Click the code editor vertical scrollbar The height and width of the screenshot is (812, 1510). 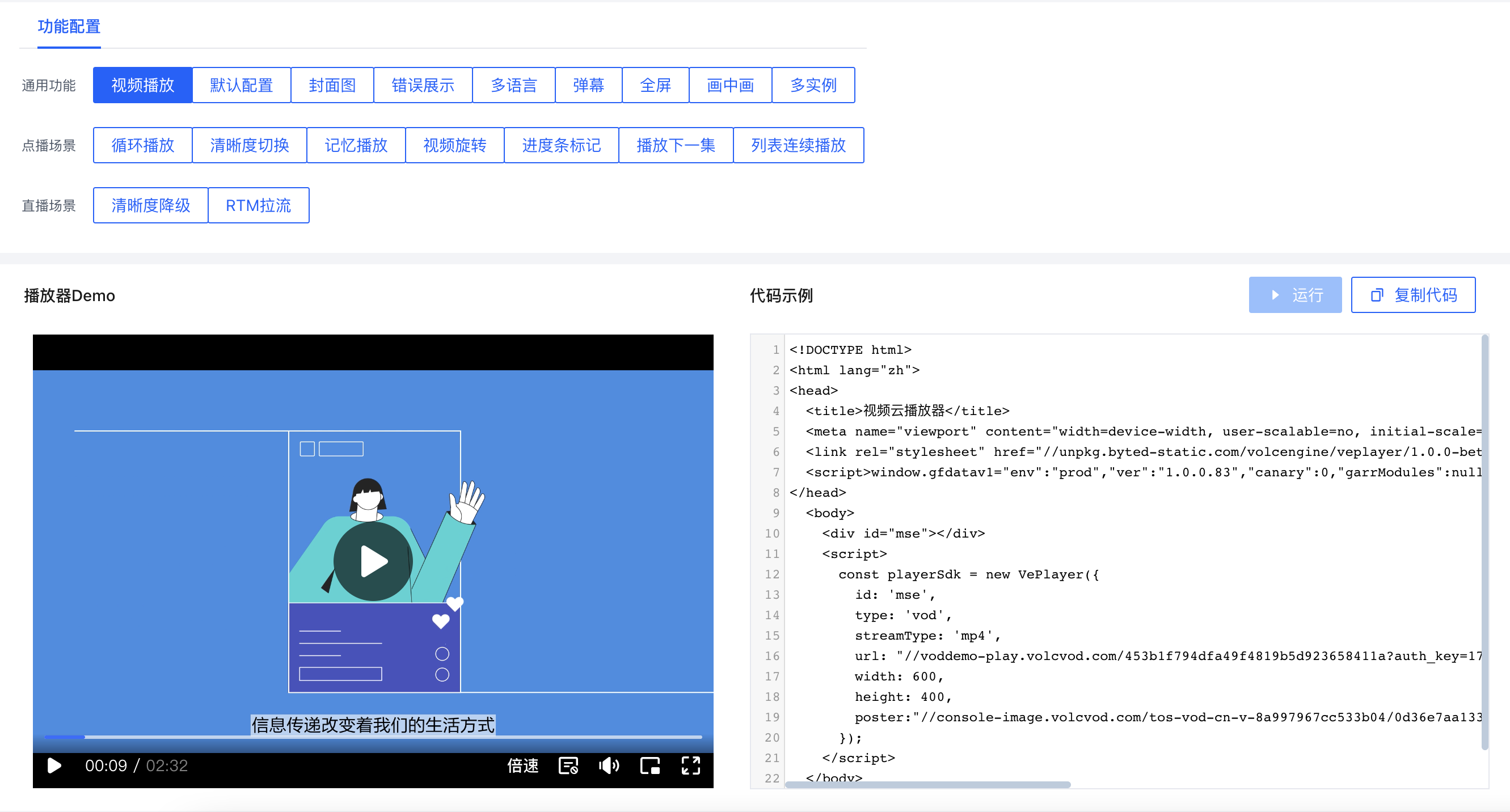(x=1484, y=542)
